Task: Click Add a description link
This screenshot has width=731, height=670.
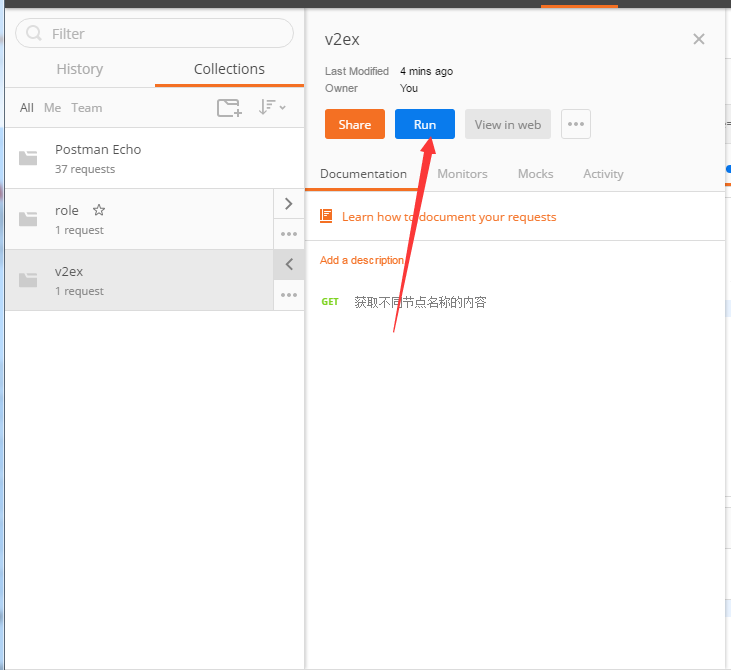Action: coord(362,260)
